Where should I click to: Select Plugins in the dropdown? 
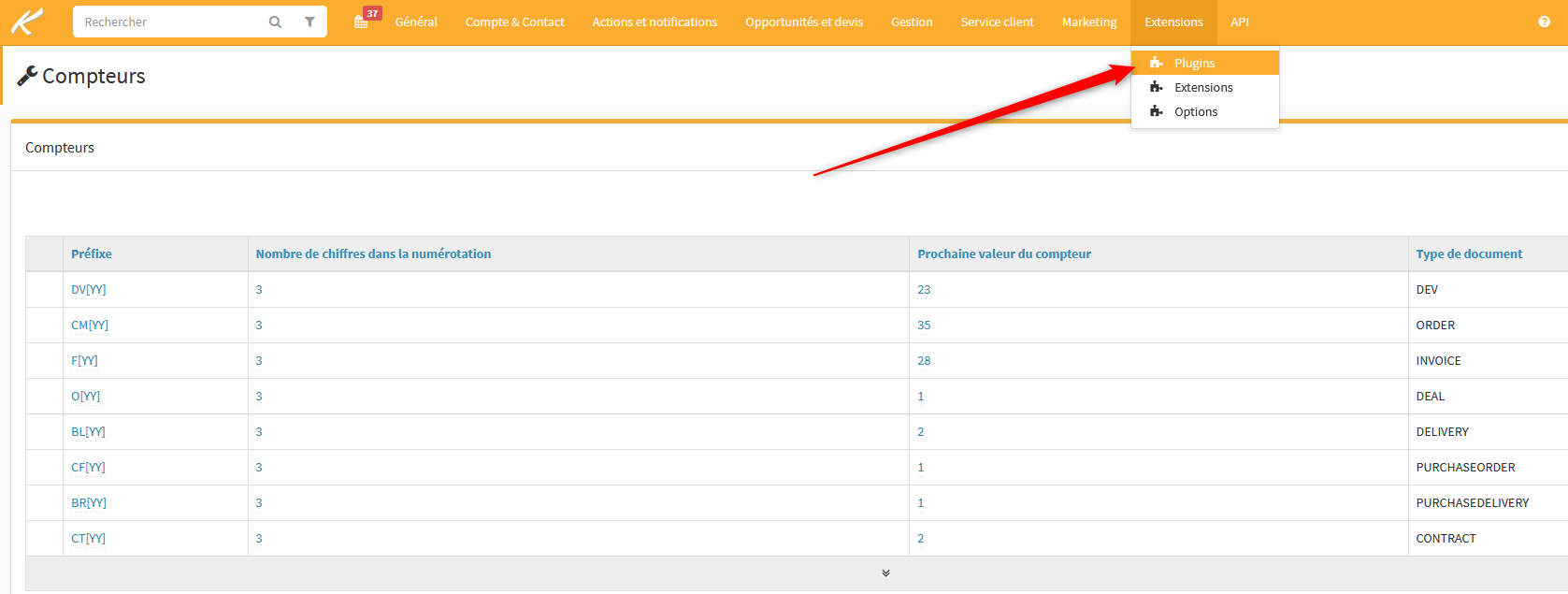[x=1204, y=63]
